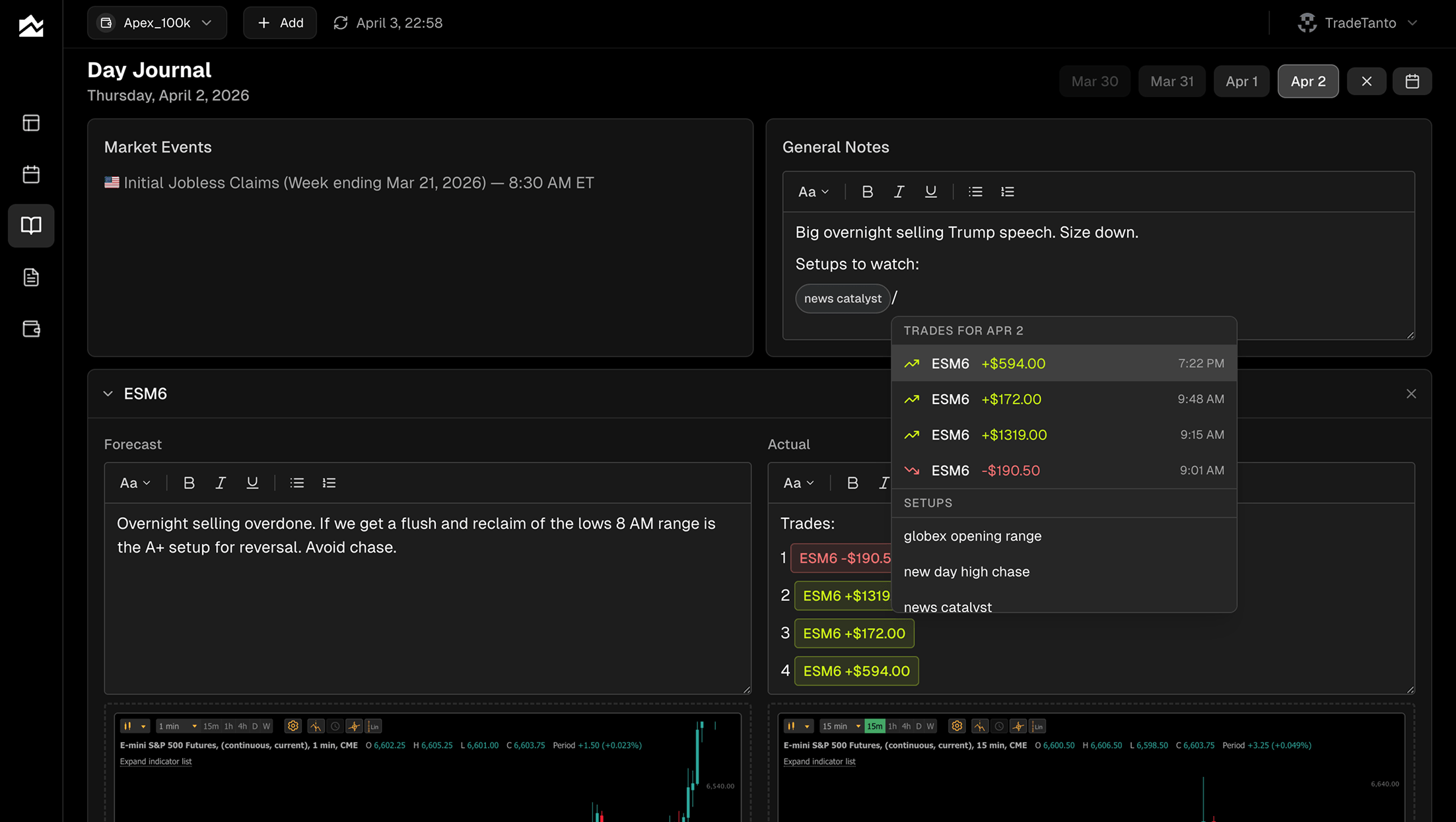Open the calendar view in sidebar
This screenshot has width=1456, height=822.
tap(31, 174)
